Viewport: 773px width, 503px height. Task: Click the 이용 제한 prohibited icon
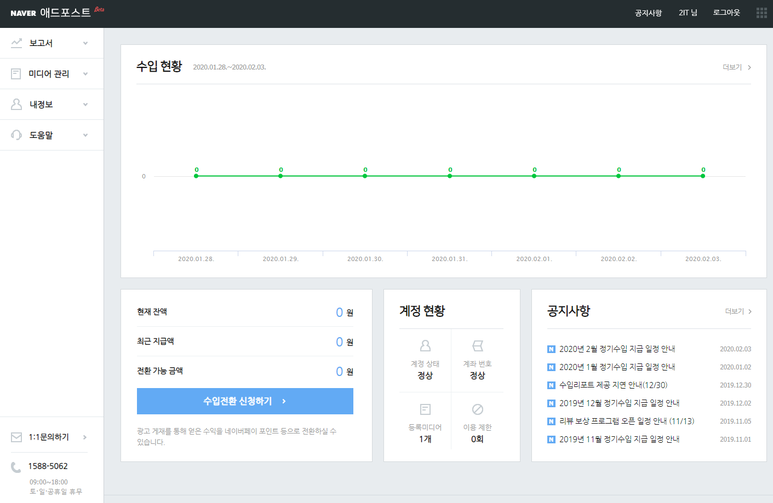[477, 409]
